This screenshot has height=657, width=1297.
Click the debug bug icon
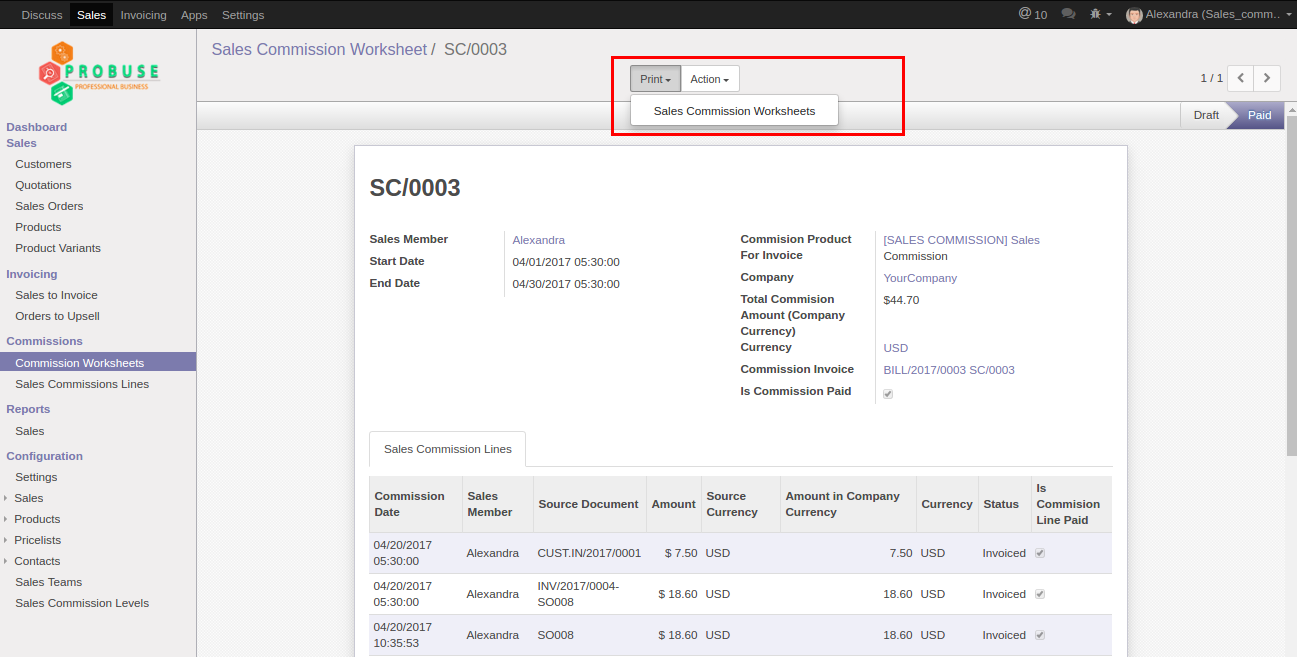coord(1097,14)
